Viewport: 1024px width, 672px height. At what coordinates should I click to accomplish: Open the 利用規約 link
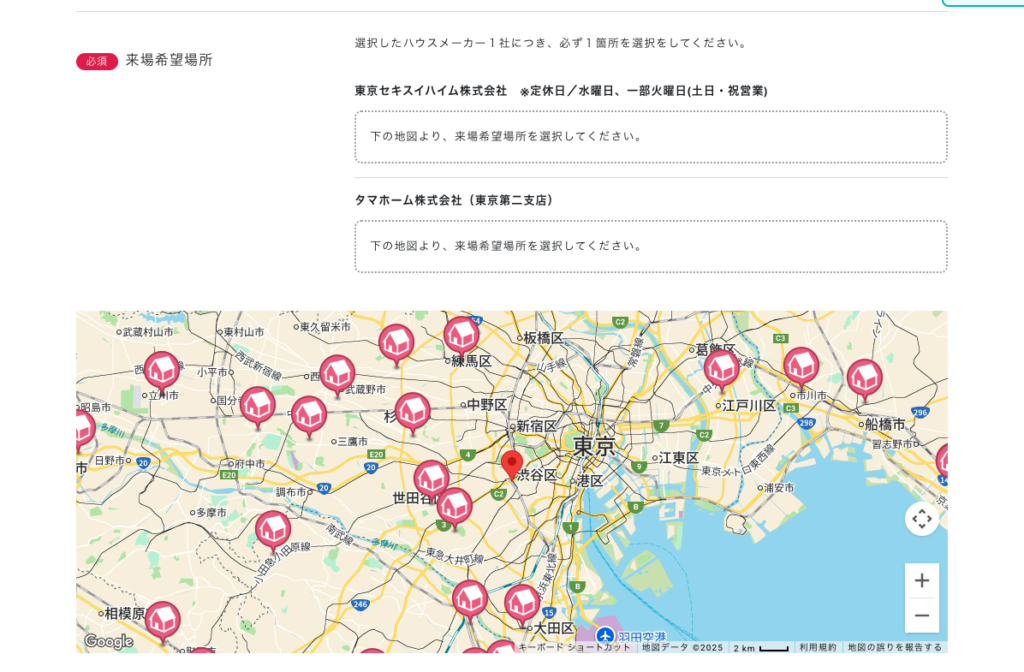point(817,647)
